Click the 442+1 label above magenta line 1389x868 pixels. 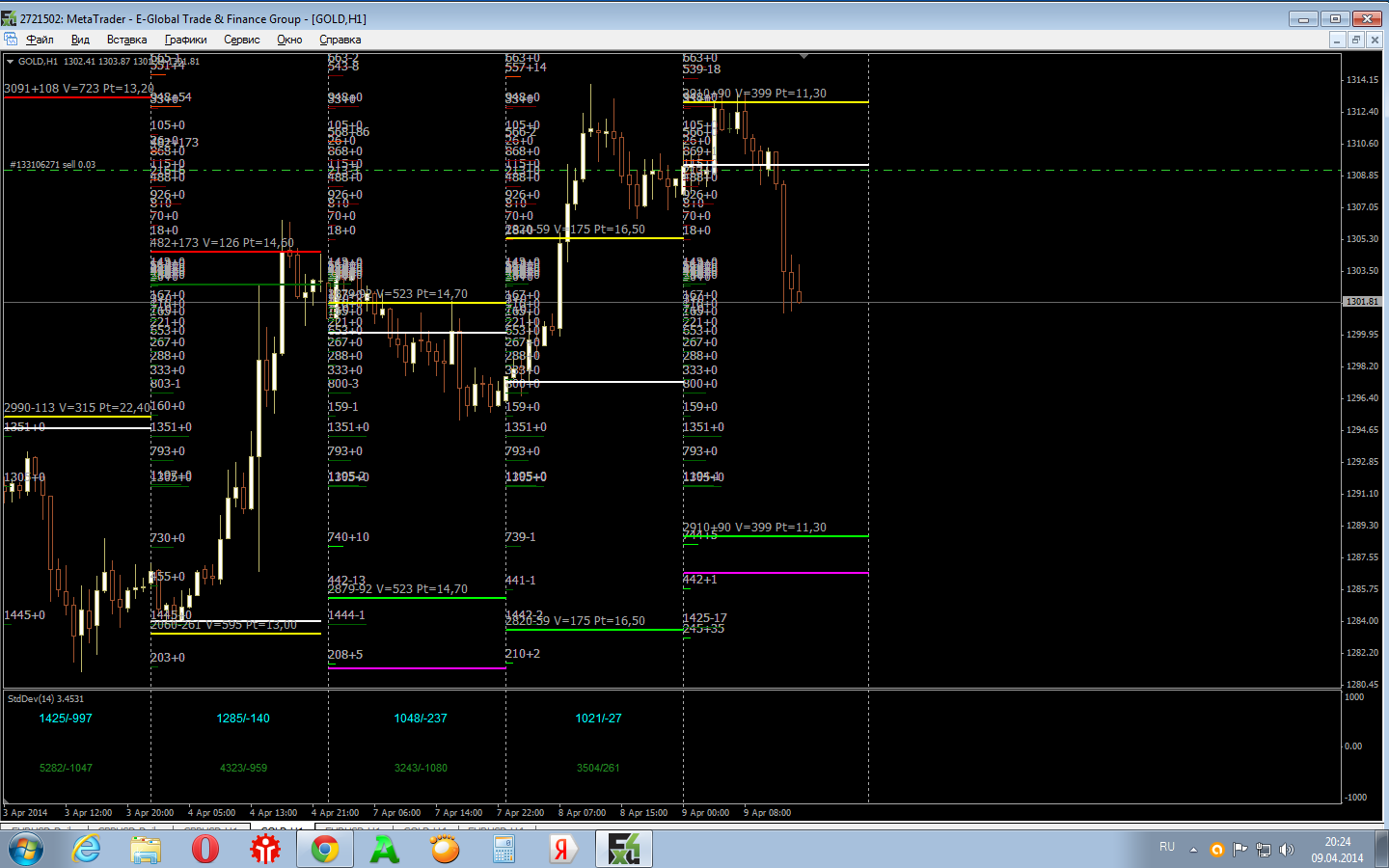coord(700,580)
